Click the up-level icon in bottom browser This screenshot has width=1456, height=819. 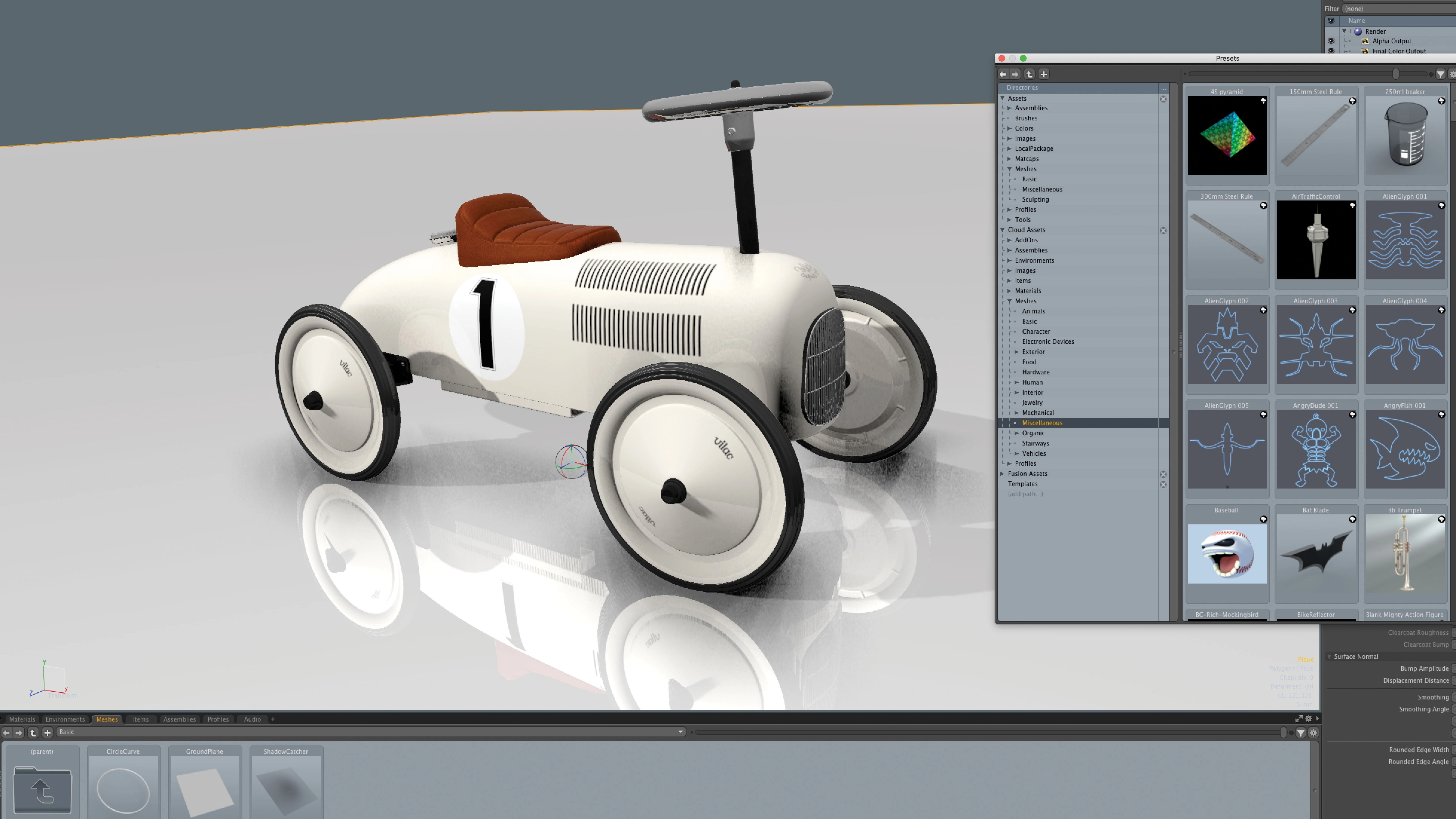[33, 733]
